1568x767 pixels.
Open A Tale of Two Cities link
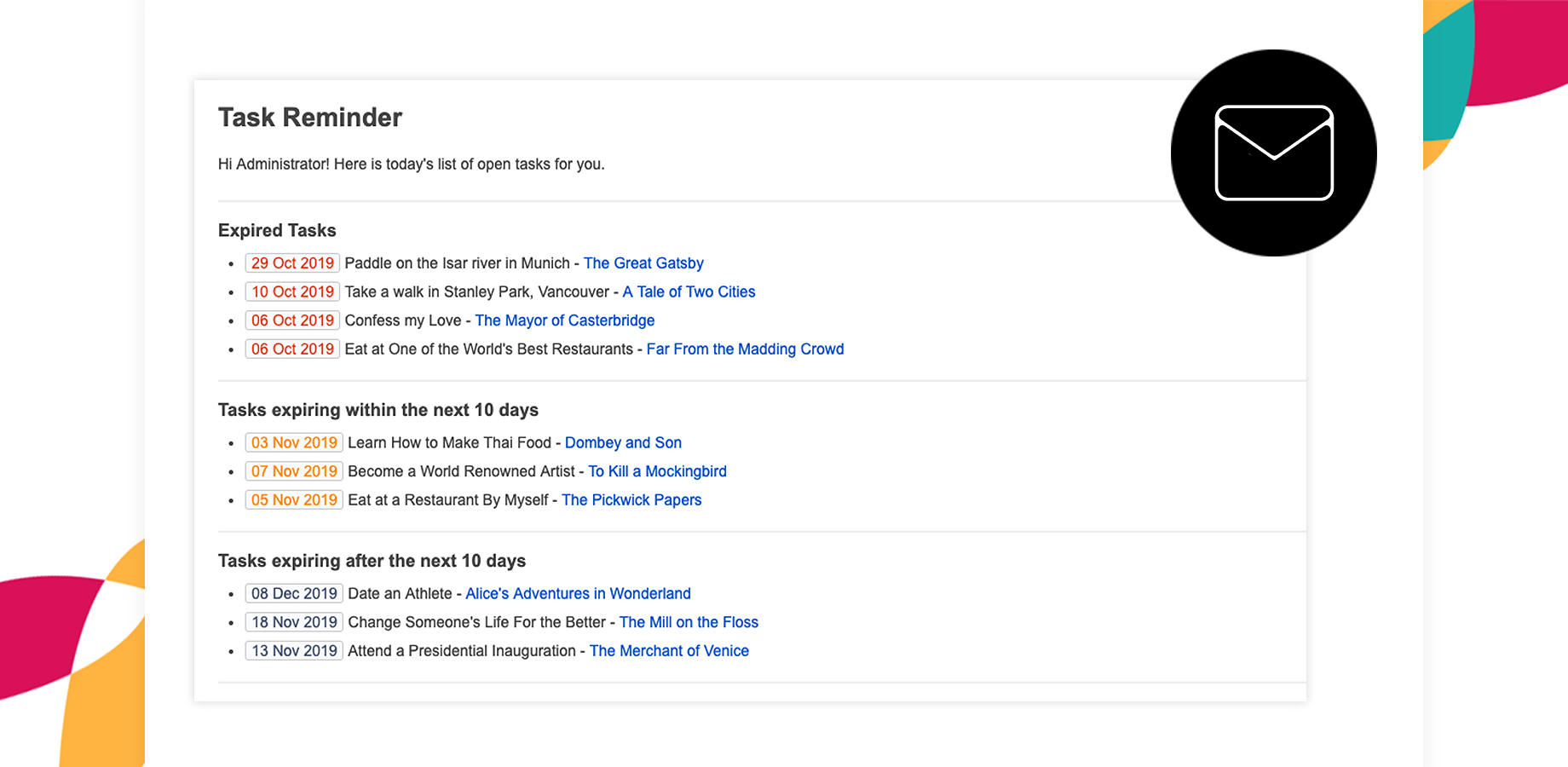[689, 292]
